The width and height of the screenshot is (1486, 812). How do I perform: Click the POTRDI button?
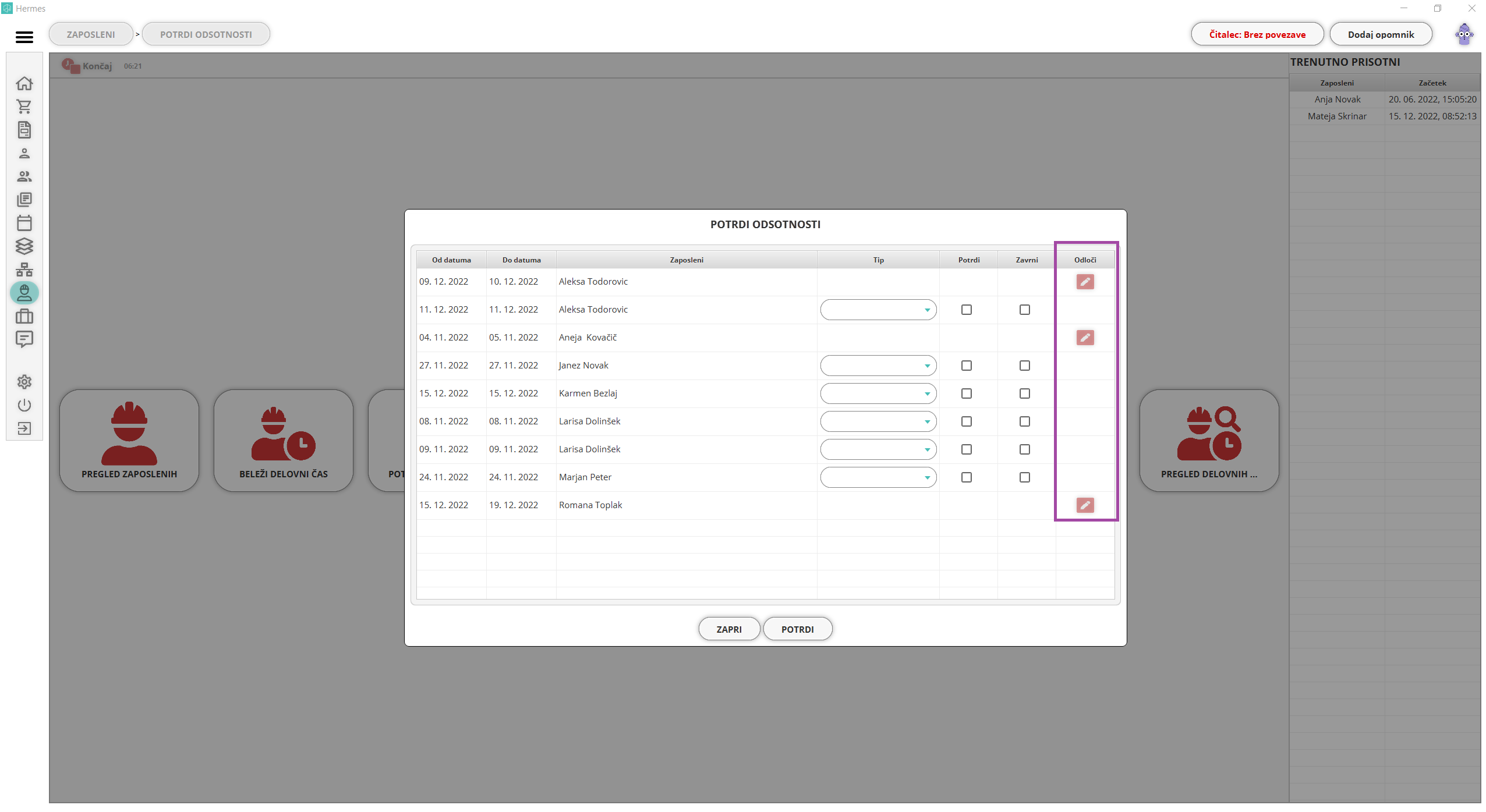(x=797, y=629)
